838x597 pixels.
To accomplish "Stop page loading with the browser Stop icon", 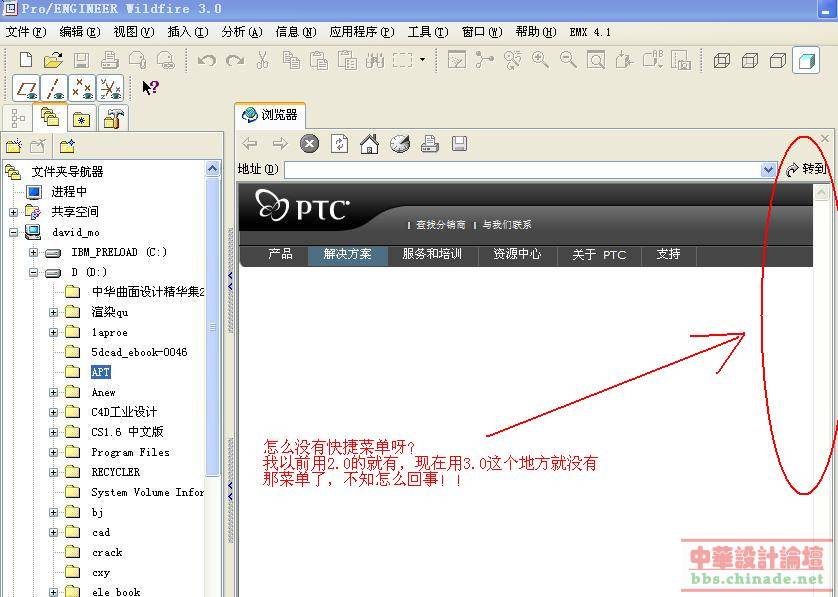I will (x=309, y=143).
